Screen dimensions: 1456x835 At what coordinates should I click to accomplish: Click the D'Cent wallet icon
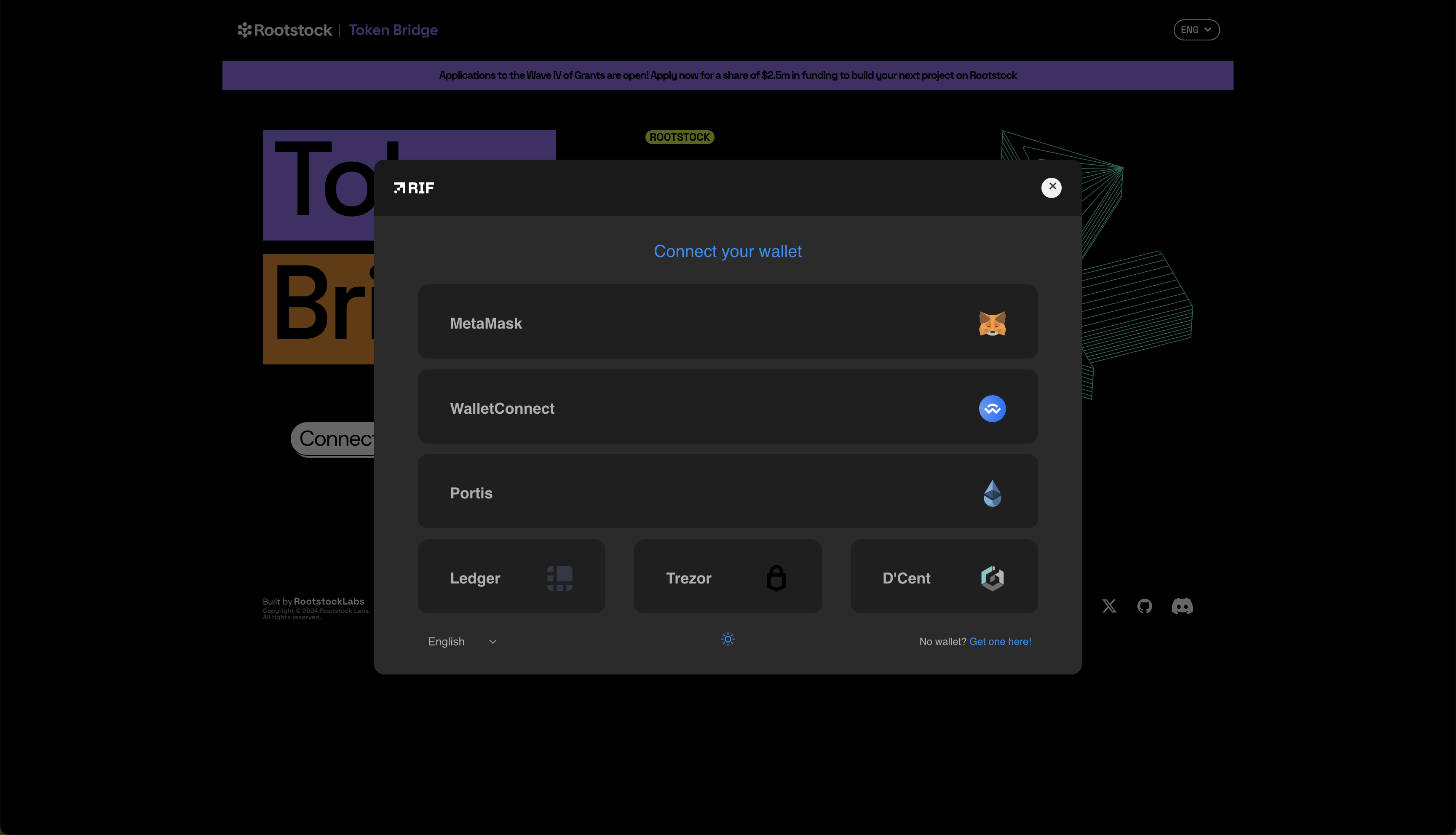[993, 577]
